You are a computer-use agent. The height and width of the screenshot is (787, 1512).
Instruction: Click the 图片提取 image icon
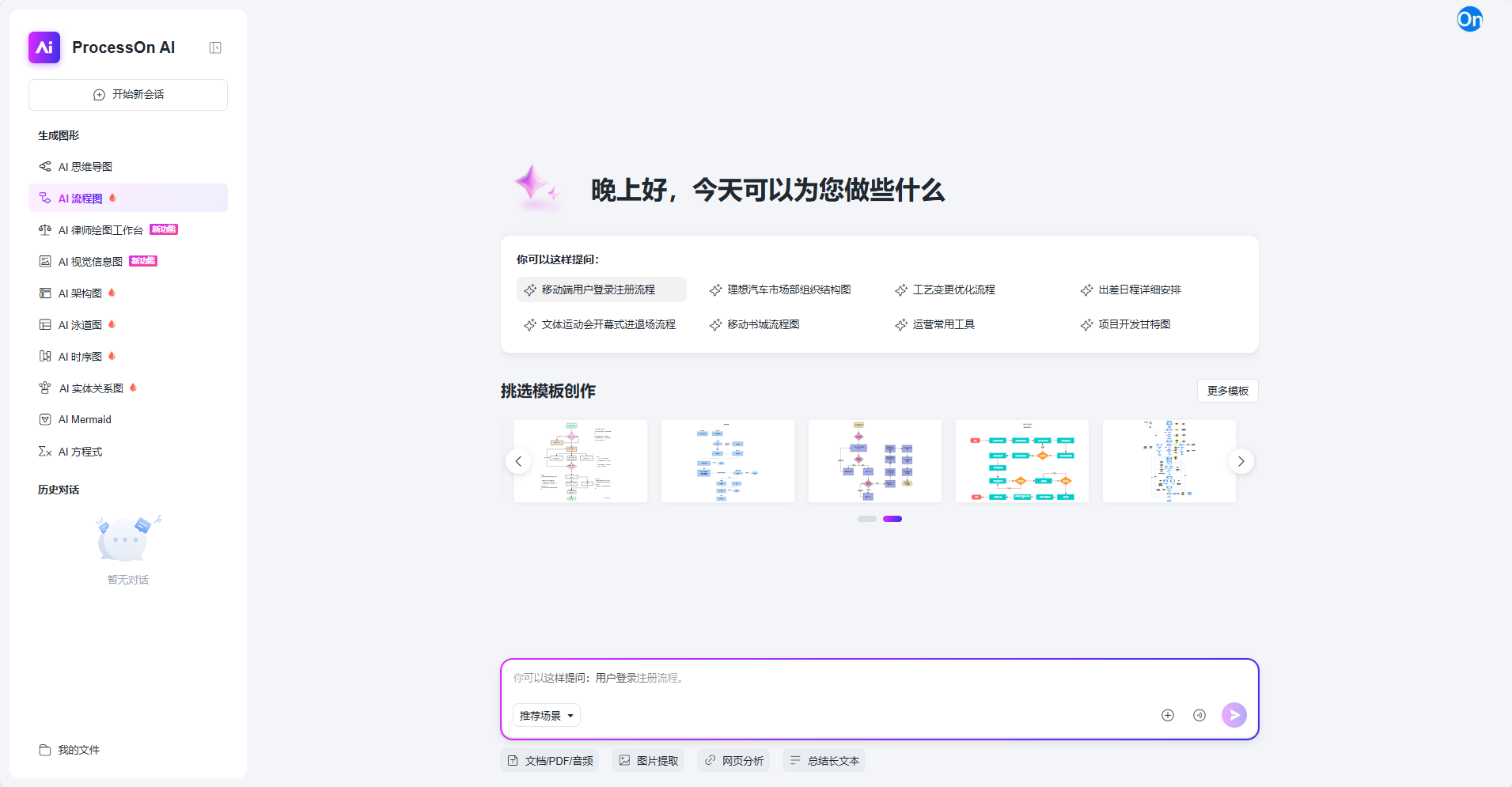(624, 760)
